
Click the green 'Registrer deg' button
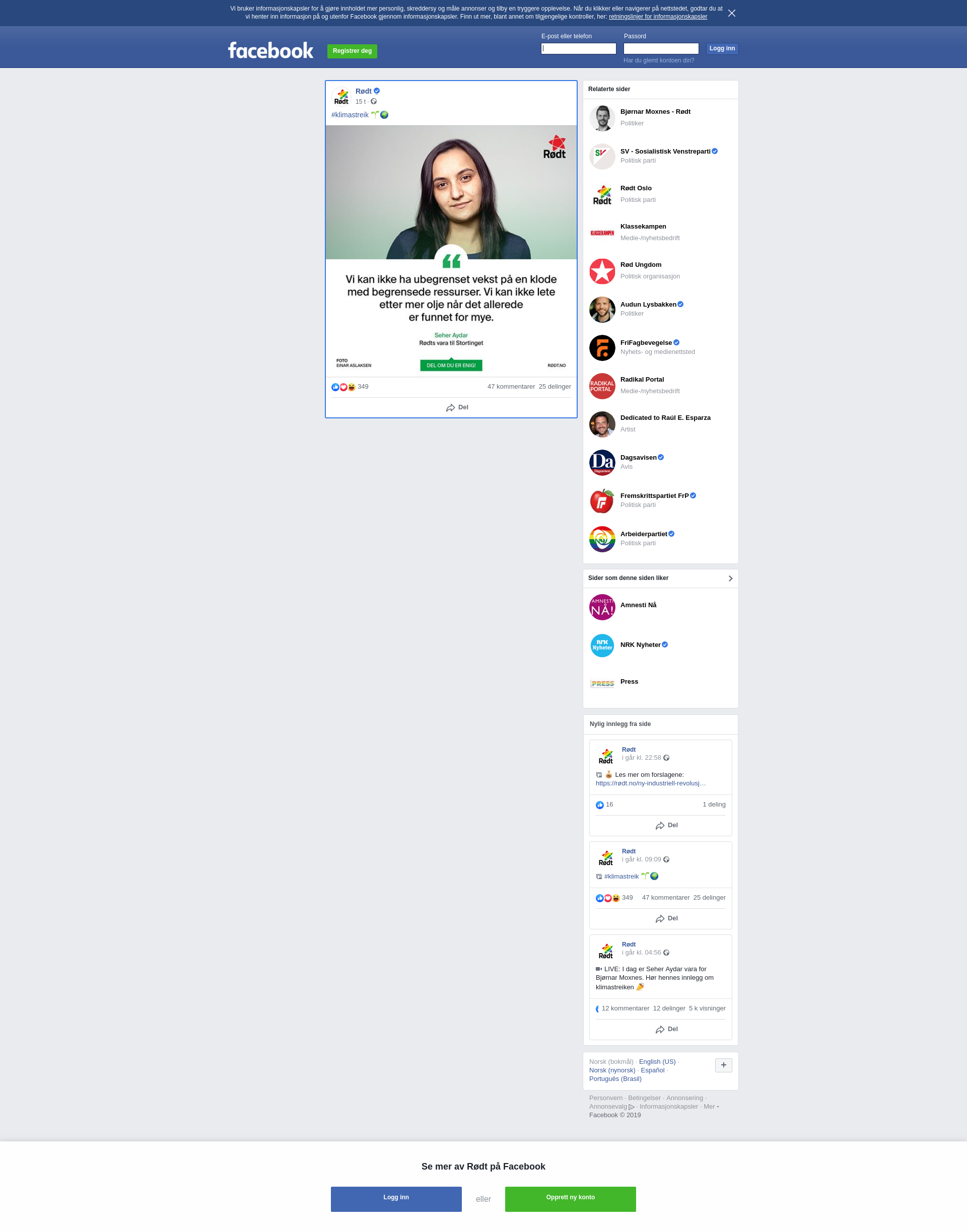click(x=352, y=51)
